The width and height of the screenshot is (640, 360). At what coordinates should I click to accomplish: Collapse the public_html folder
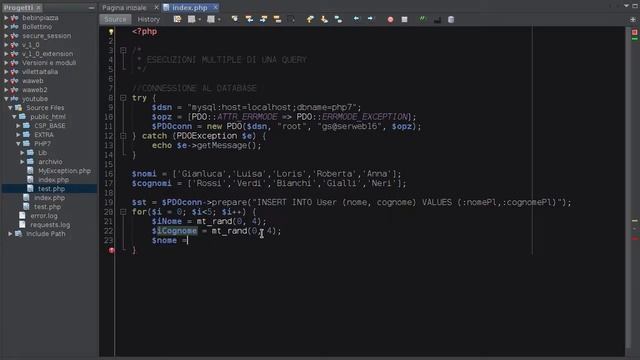pos(14,117)
